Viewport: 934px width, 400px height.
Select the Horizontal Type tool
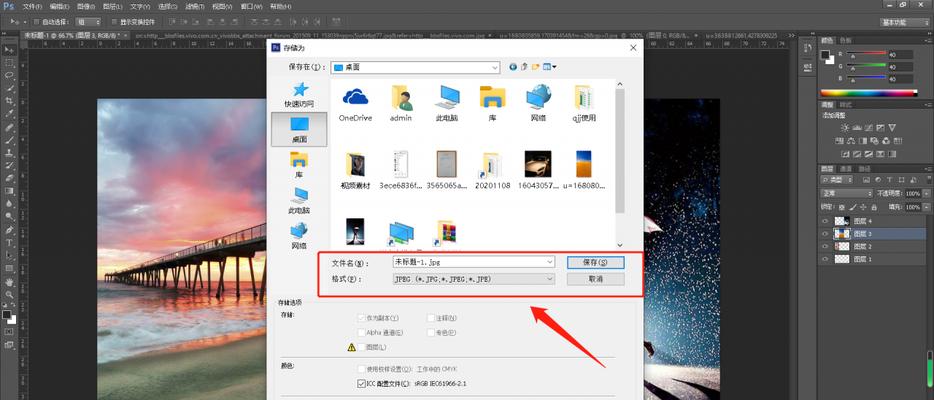[x=10, y=243]
